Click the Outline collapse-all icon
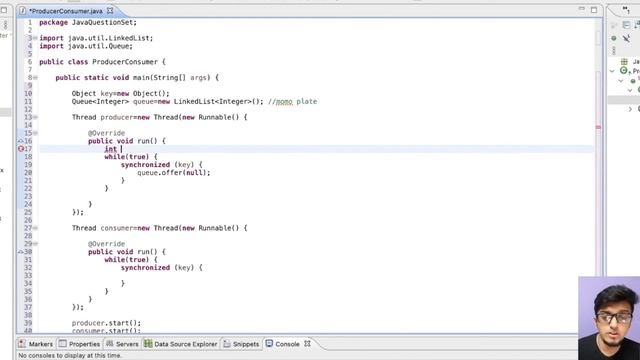 [x=626, y=25]
